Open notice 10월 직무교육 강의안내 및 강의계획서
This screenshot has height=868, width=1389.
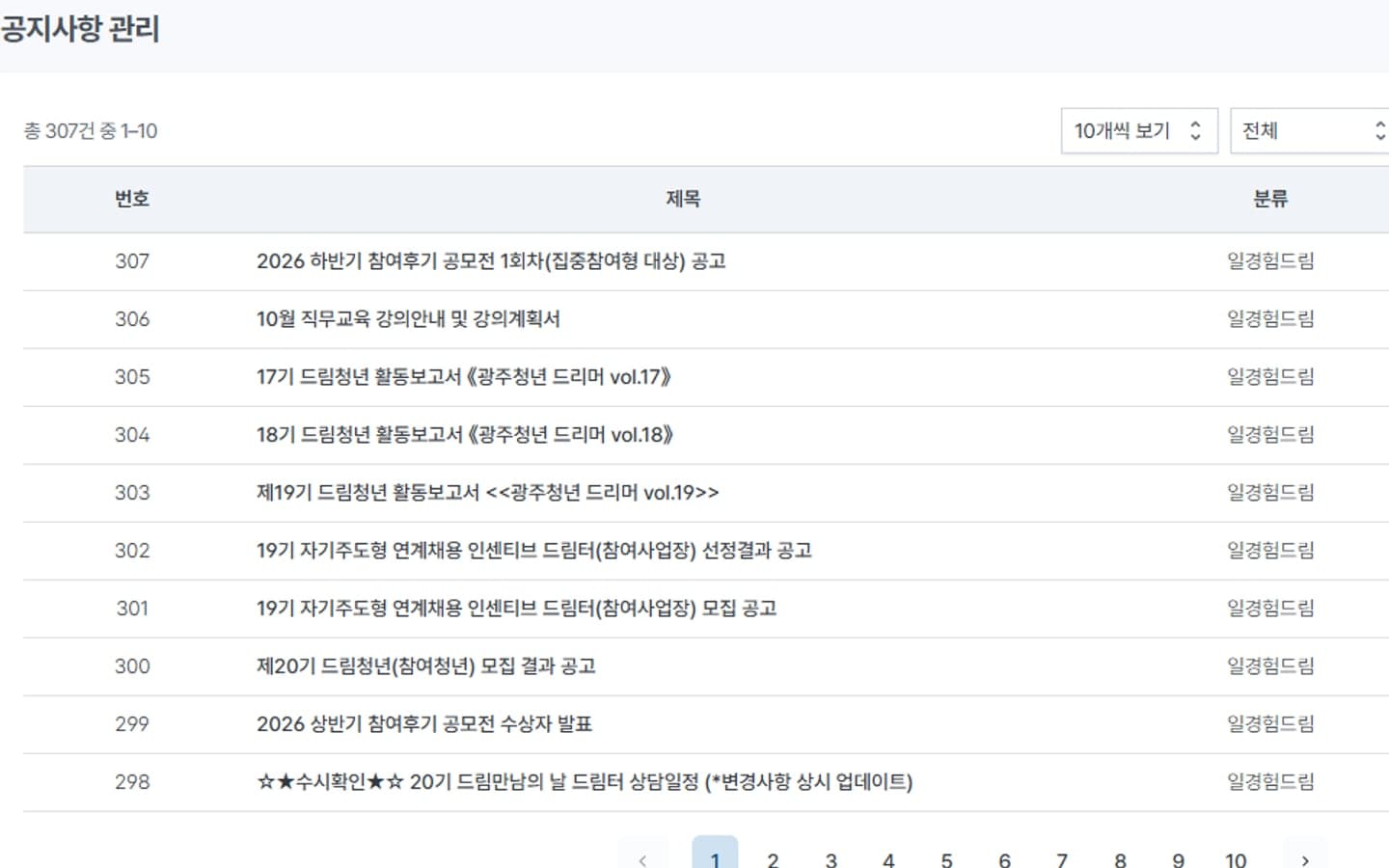408,319
